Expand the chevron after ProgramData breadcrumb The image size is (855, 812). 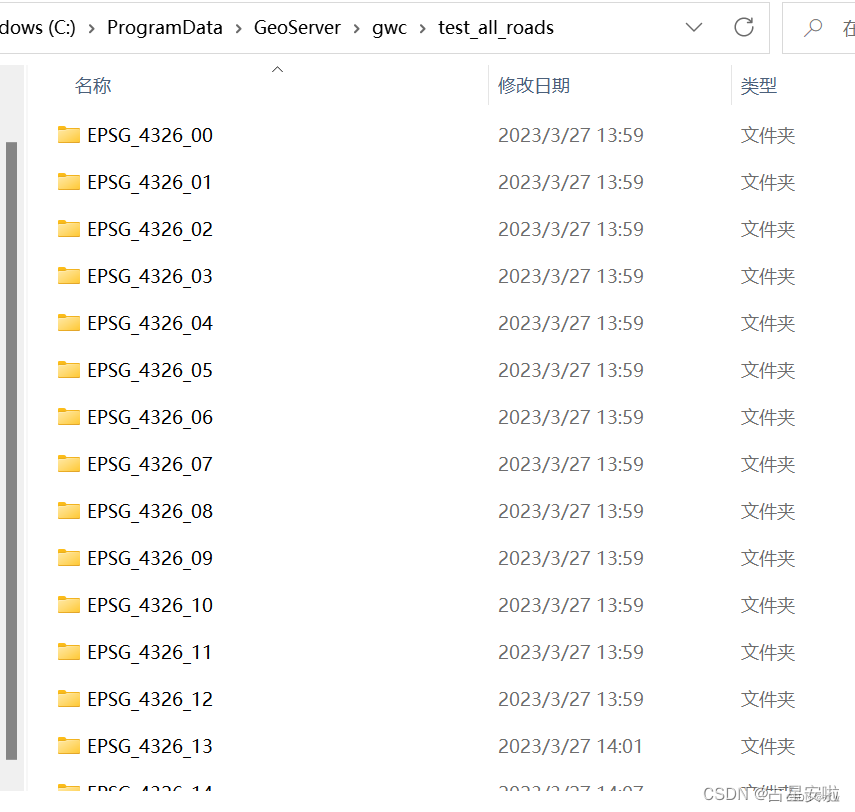click(238, 28)
